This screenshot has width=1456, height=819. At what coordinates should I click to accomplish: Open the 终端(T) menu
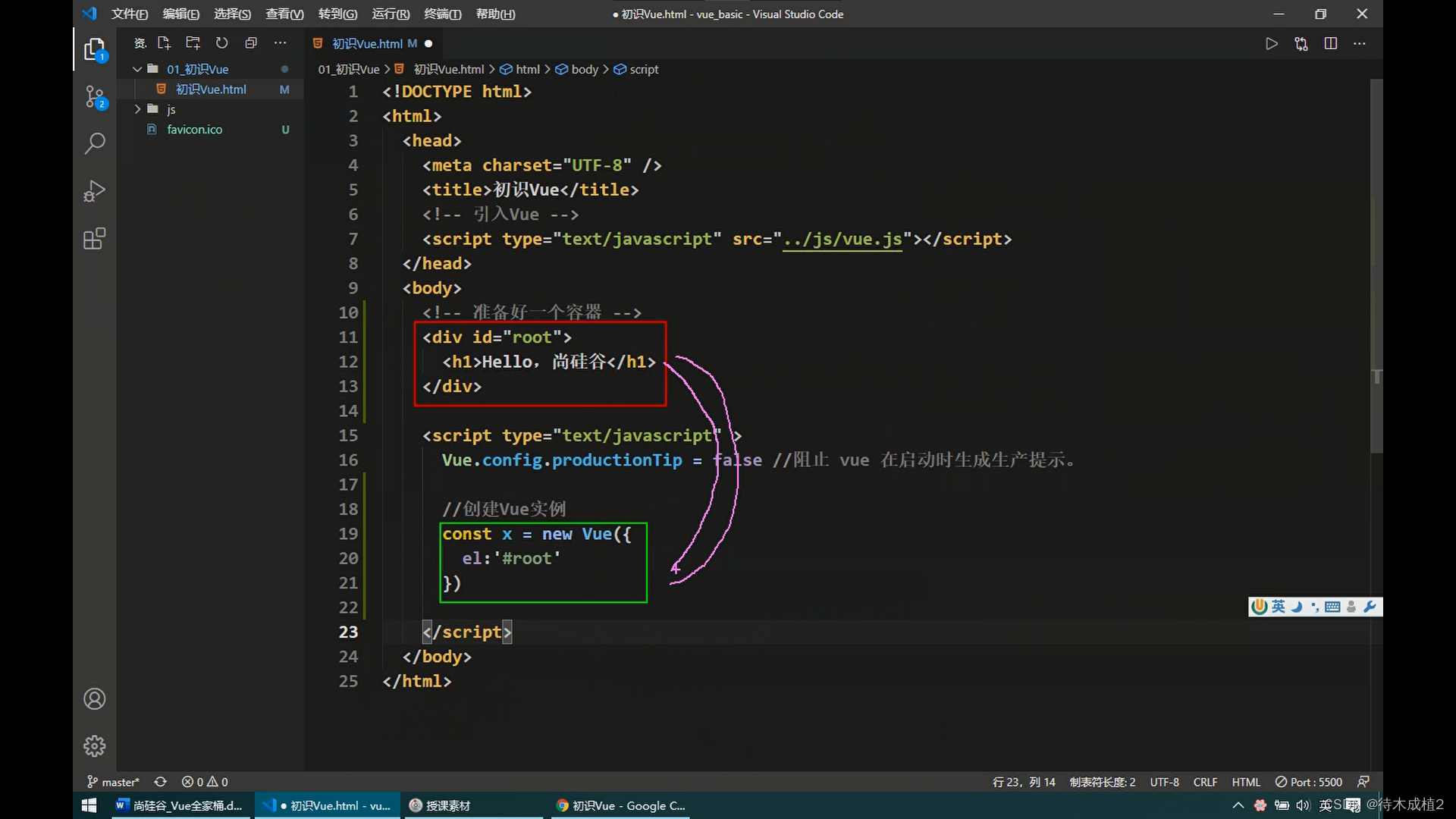(x=442, y=14)
